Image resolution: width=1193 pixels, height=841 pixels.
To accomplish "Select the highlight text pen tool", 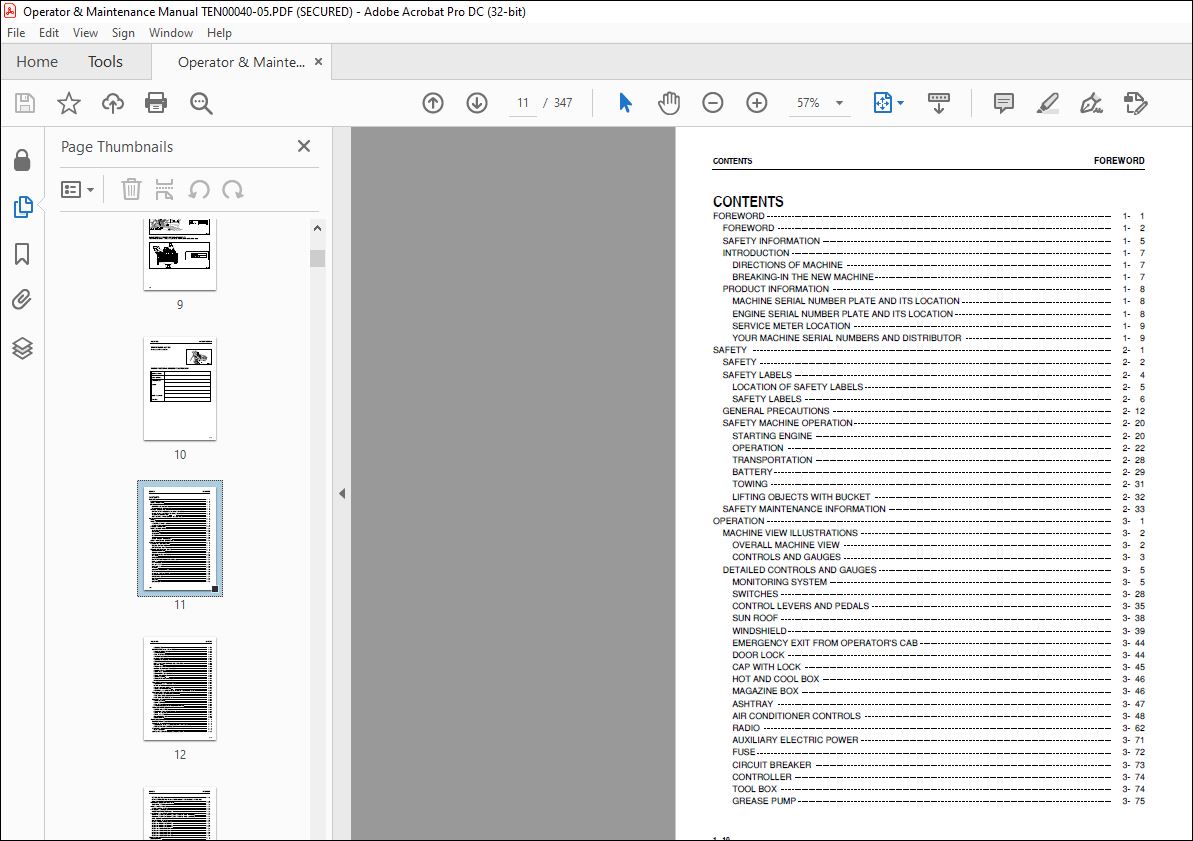I will (x=1048, y=103).
